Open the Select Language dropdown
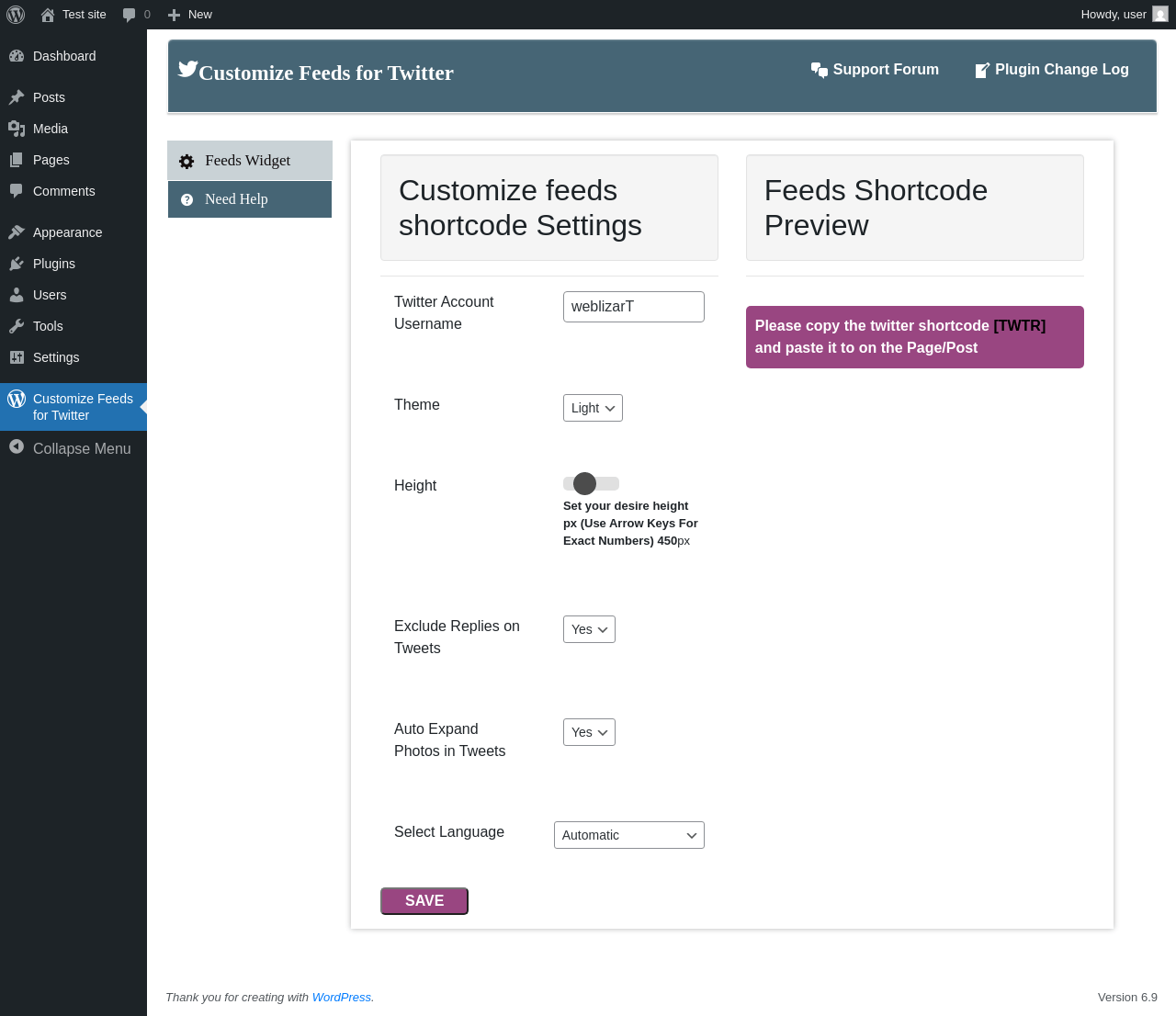 [x=629, y=835]
